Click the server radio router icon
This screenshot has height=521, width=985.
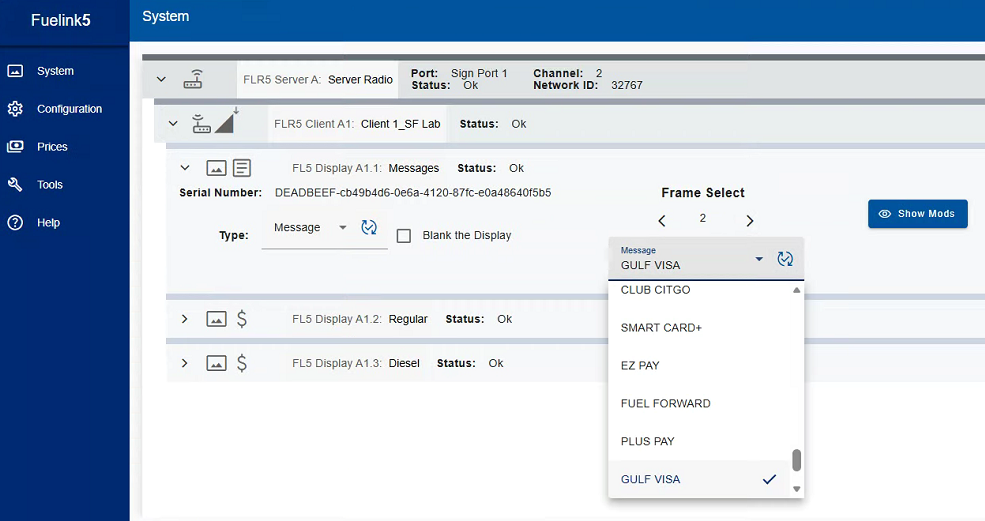(x=193, y=79)
